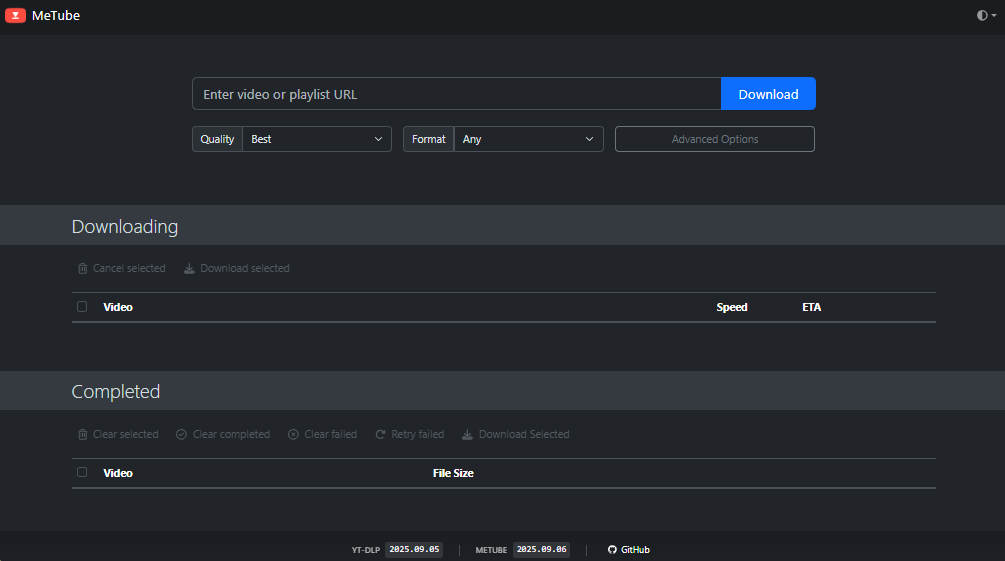Click the Download selected icon in Downloading
Image resolution: width=1005 pixels, height=561 pixels.
coord(189,269)
